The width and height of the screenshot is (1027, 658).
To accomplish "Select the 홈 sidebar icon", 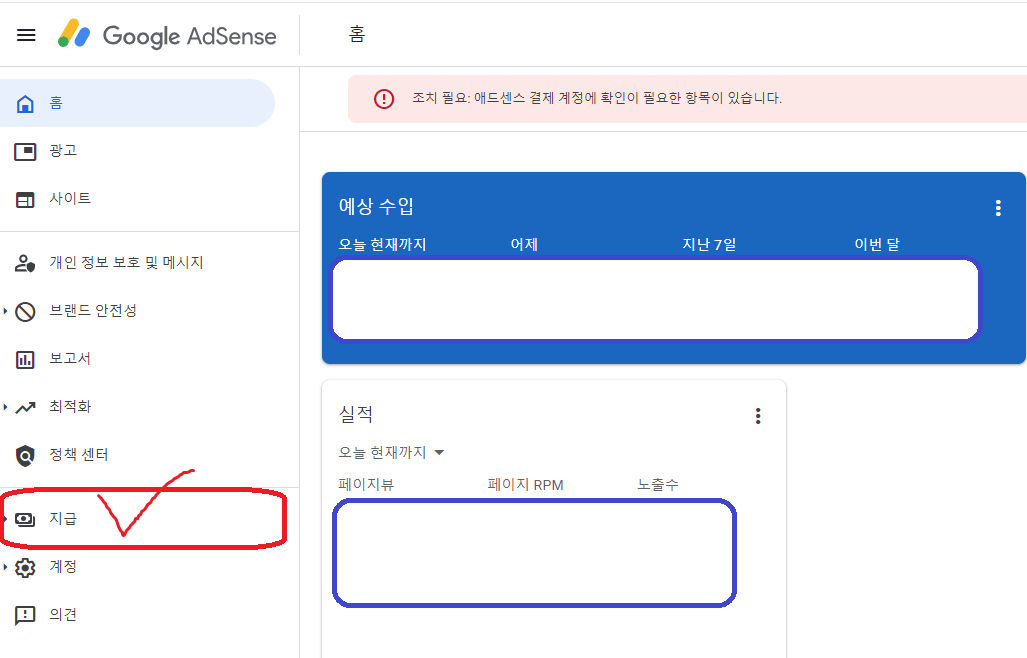I will coord(28,102).
